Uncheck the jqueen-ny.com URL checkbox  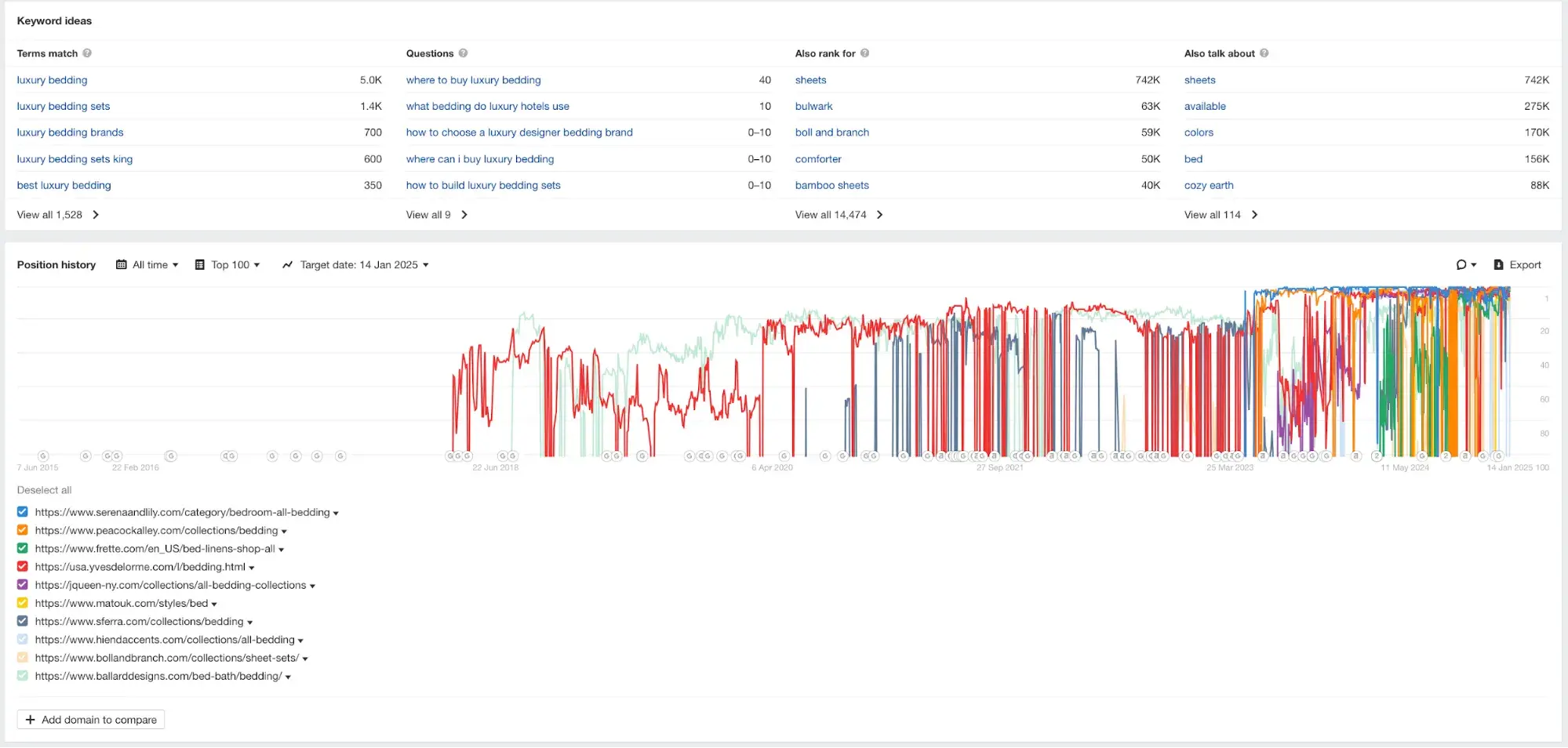click(x=23, y=585)
